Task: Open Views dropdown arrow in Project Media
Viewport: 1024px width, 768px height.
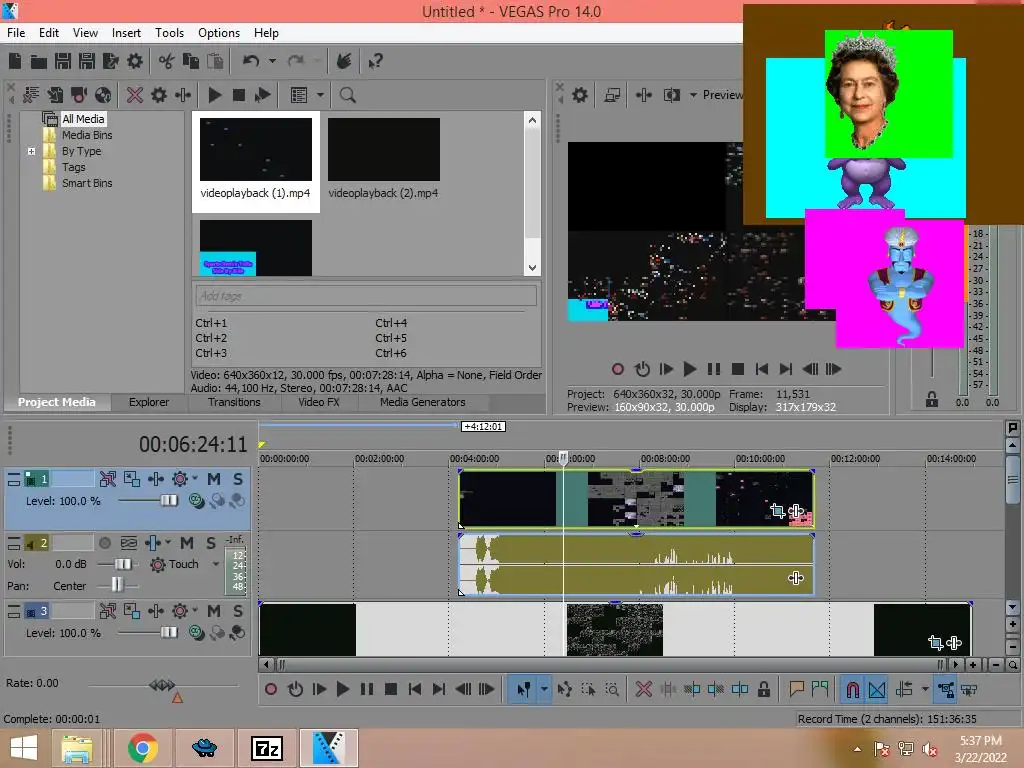Action: tap(320, 95)
